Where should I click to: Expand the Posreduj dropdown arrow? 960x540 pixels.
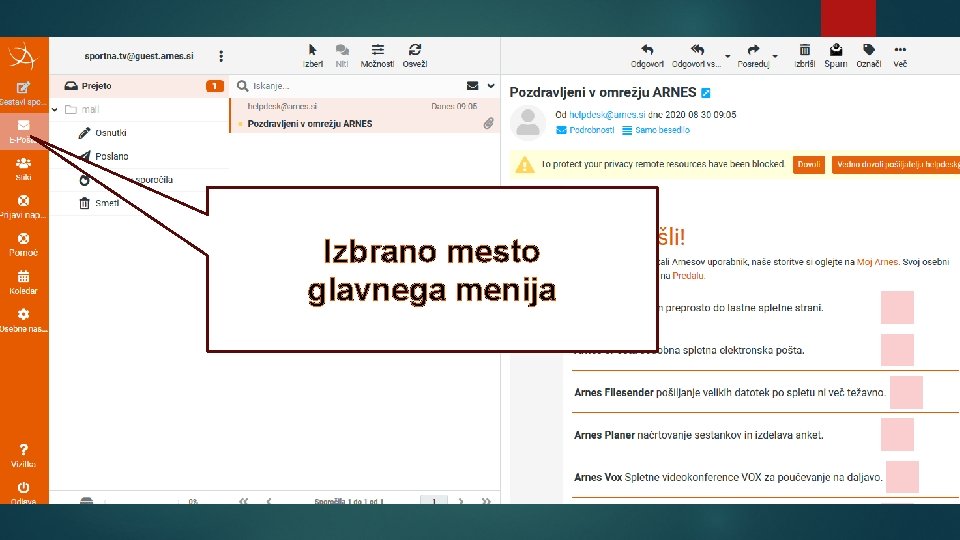[x=775, y=56]
